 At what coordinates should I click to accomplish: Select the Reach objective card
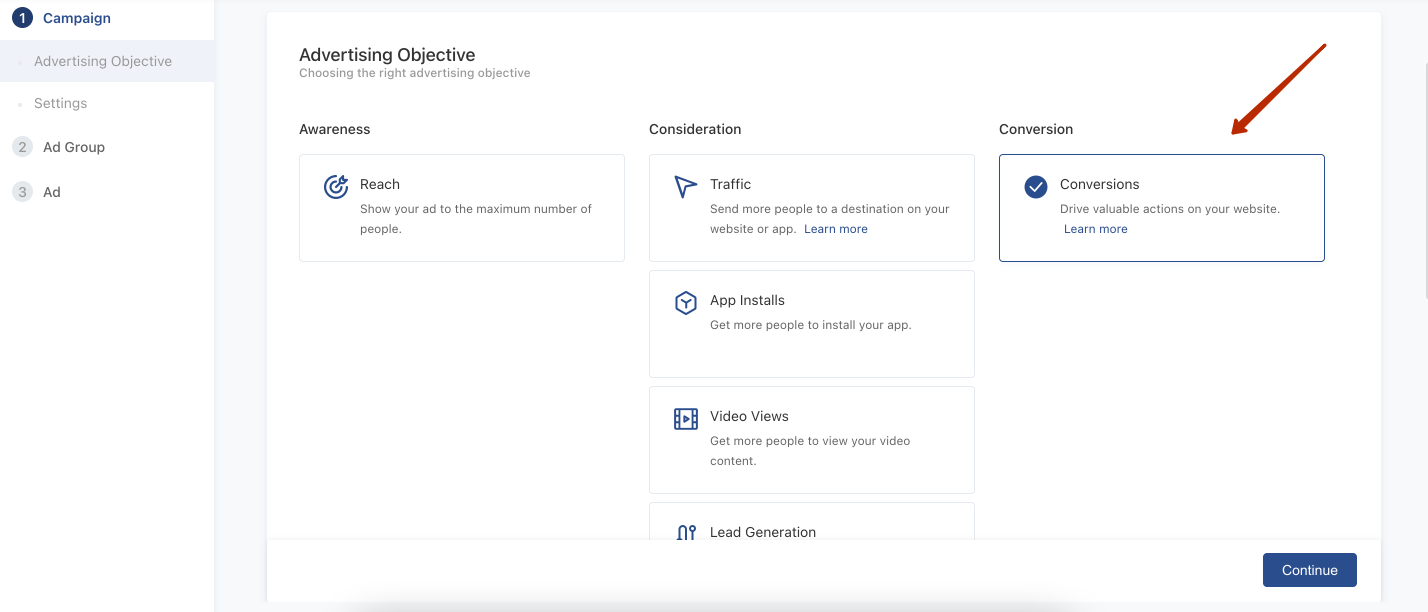(462, 208)
